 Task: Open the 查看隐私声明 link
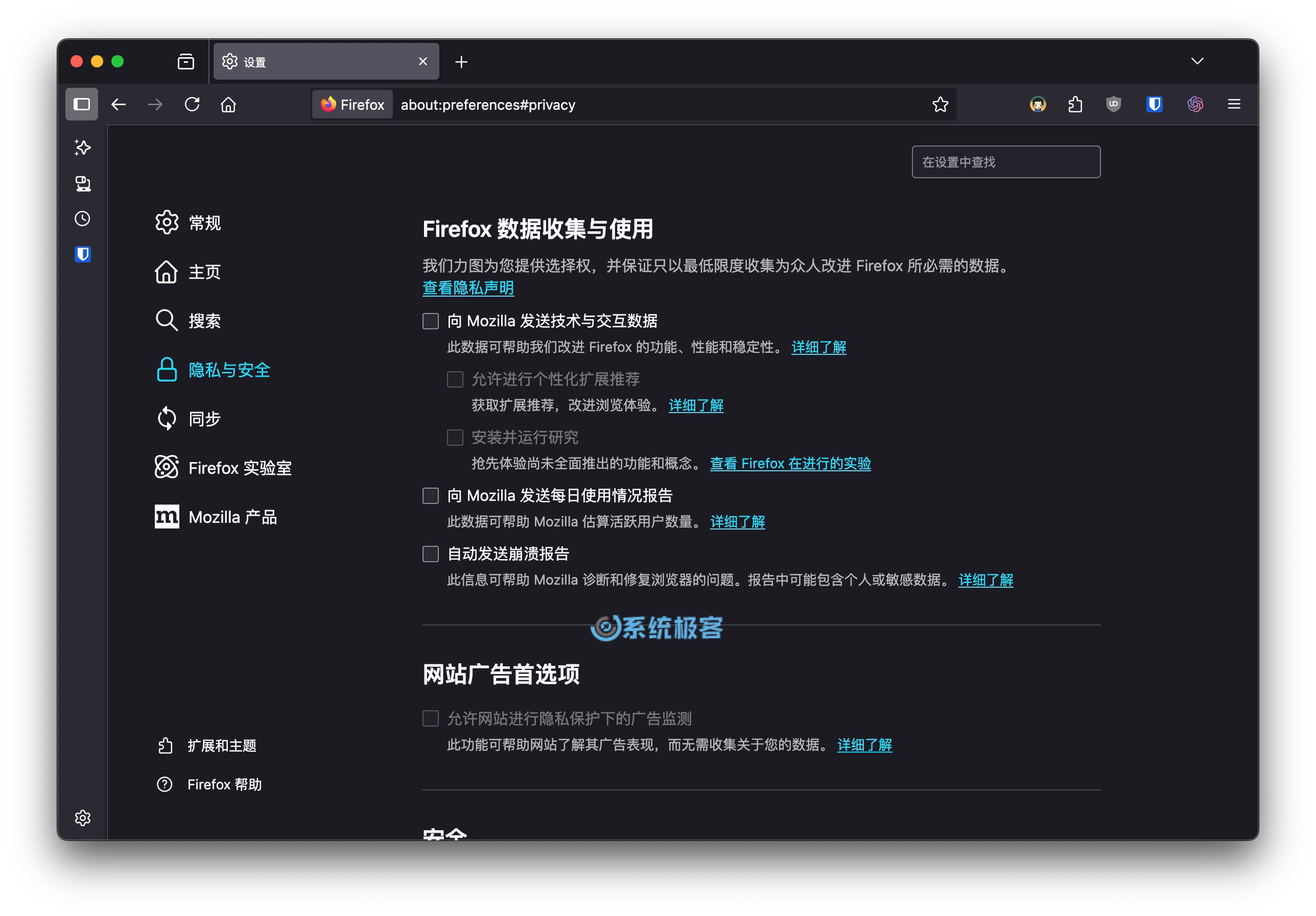[x=468, y=287]
